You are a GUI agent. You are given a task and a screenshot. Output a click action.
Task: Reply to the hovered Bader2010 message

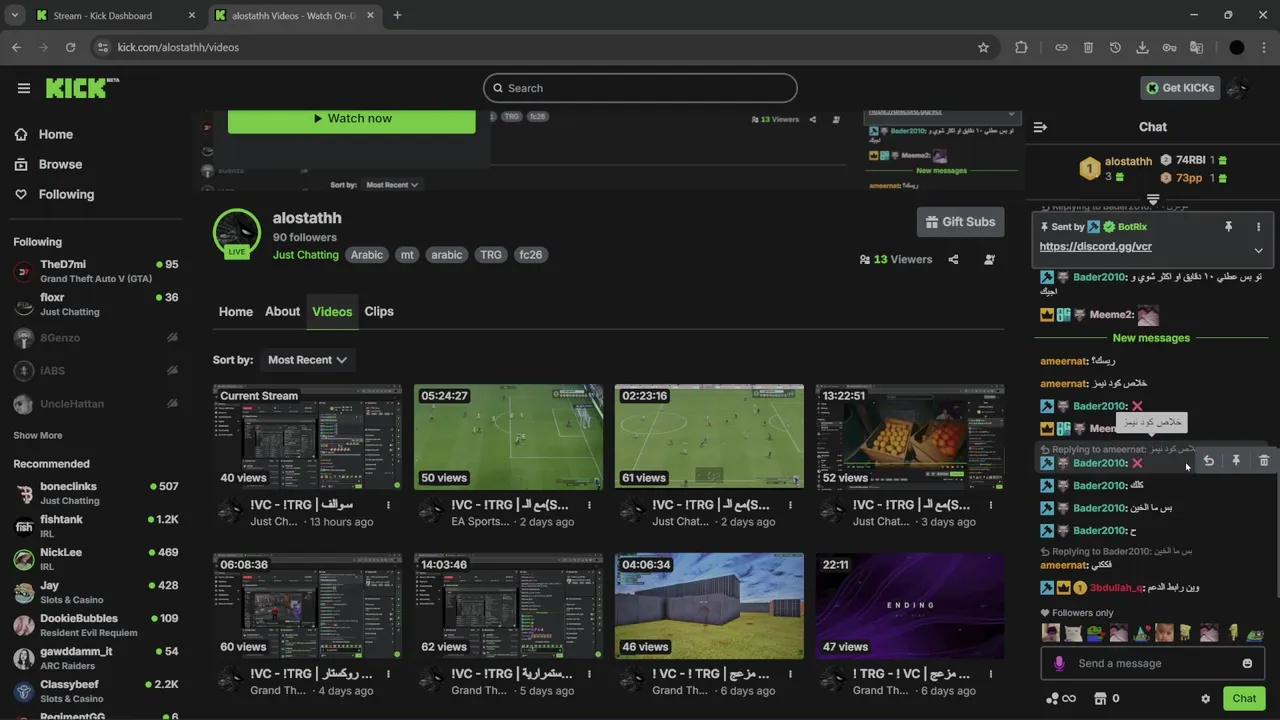(x=1208, y=461)
